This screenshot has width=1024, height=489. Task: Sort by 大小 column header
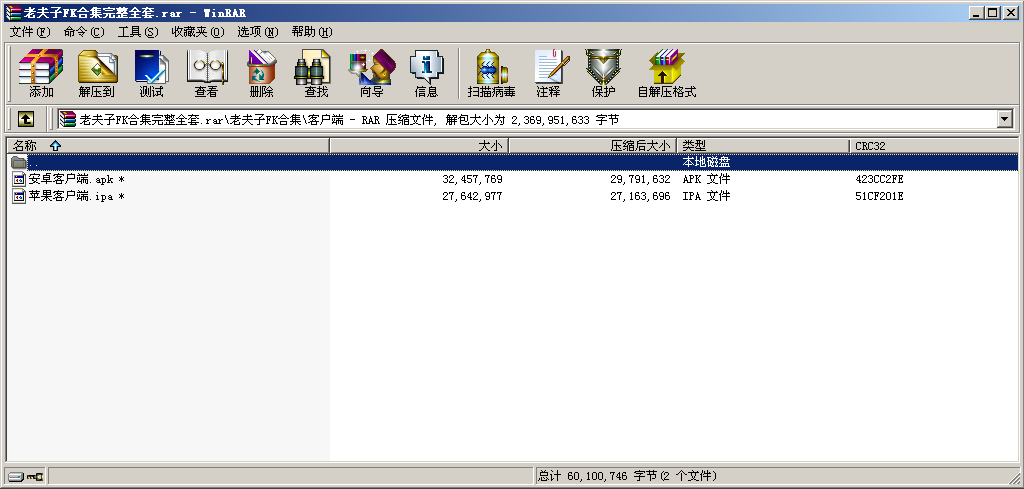pyautogui.click(x=419, y=146)
